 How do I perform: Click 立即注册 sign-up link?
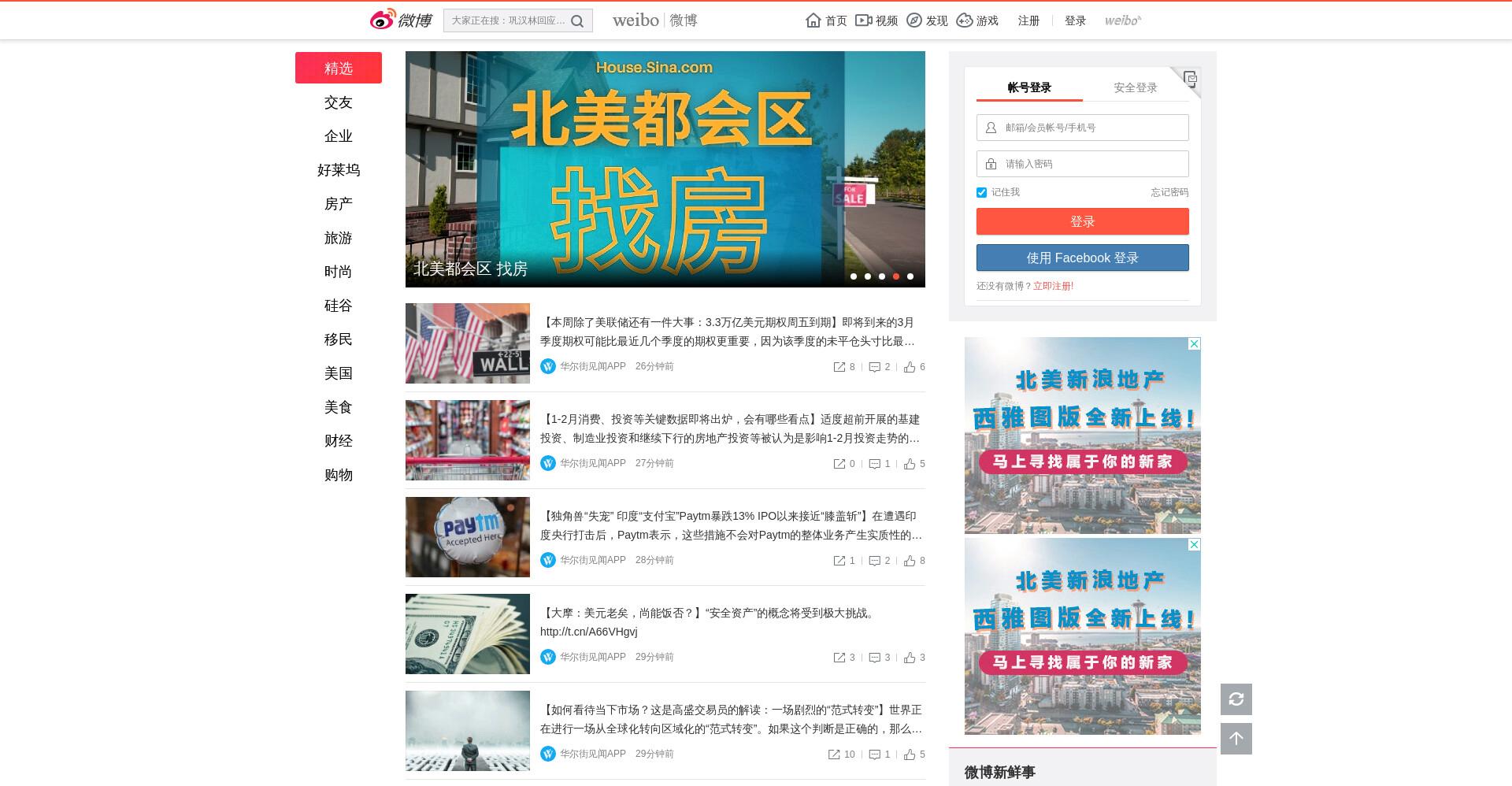pyautogui.click(x=1053, y=286)
